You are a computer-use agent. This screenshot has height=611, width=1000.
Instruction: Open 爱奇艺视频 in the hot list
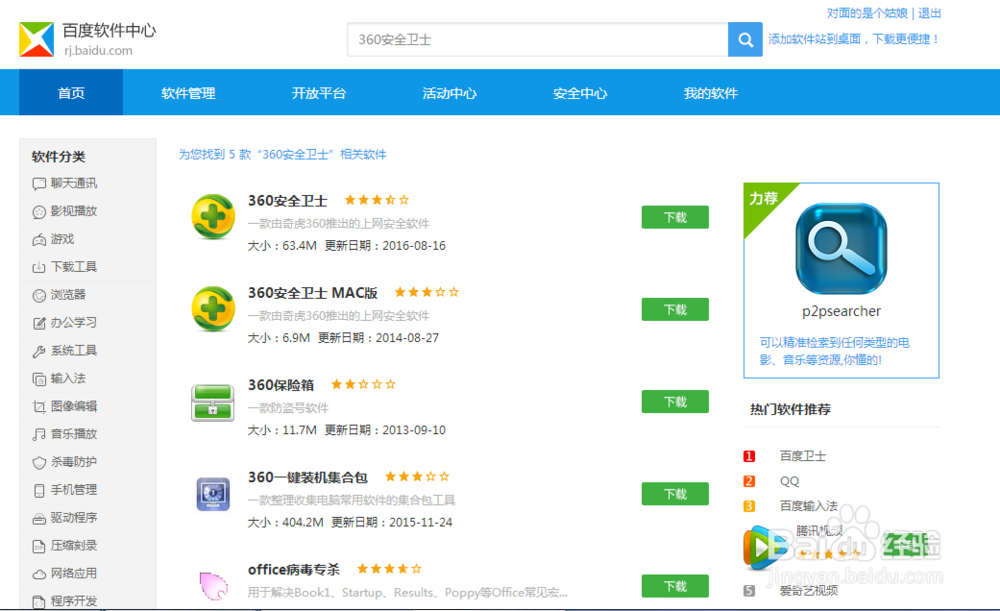coord(809,591)
